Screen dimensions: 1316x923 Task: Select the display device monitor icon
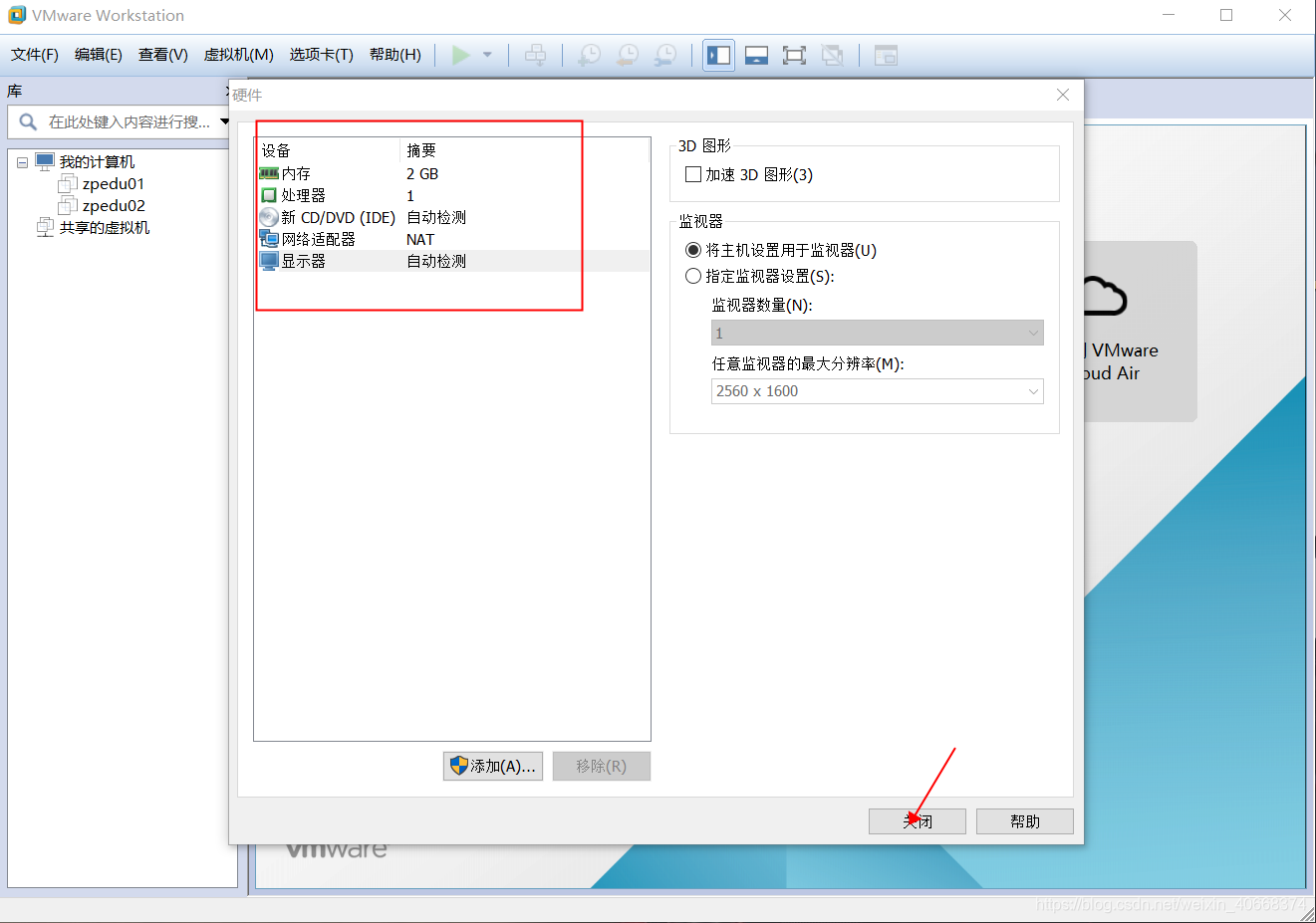tap(269, 261)
